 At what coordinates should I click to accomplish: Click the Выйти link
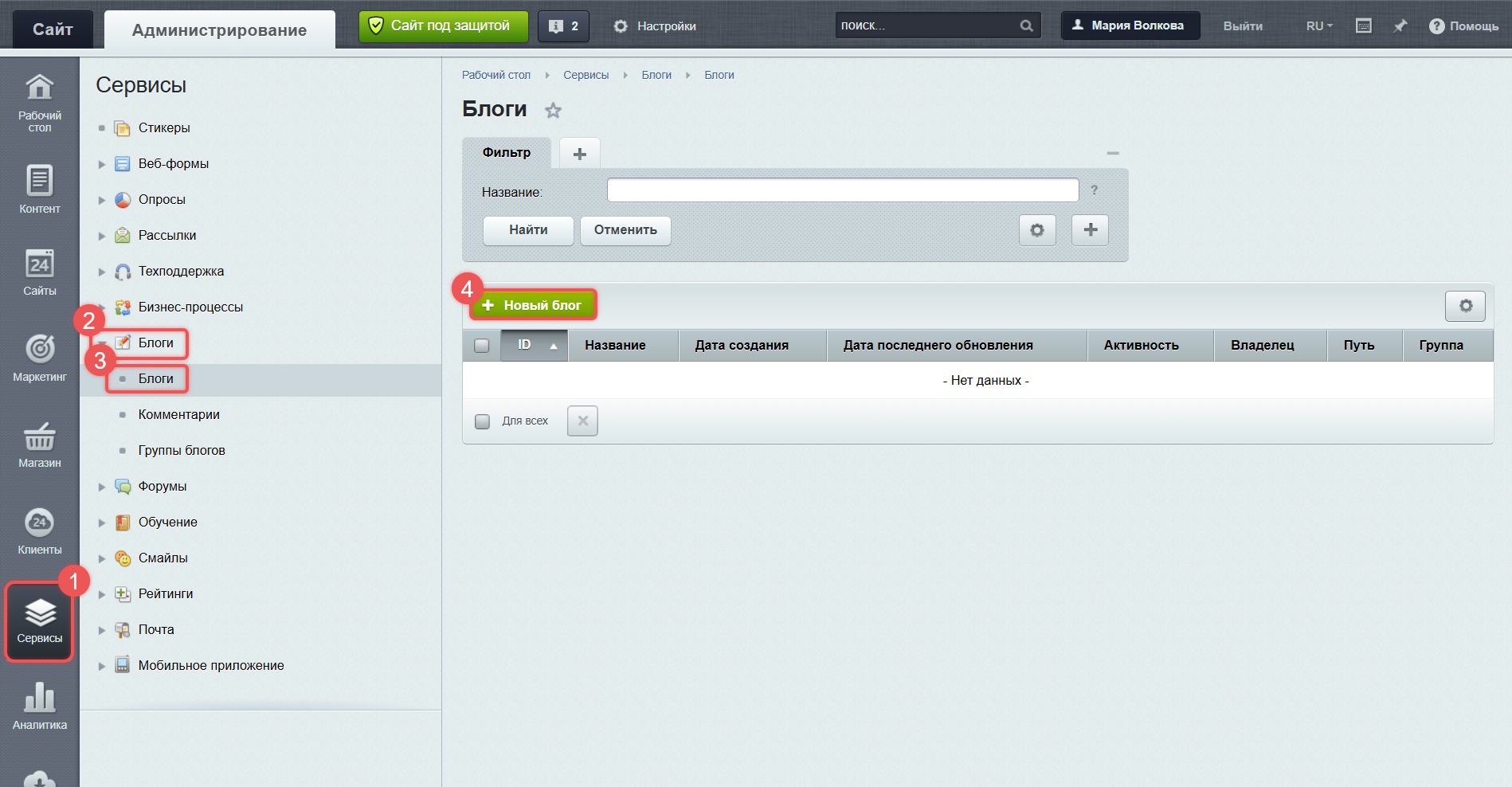[x=1243, y=26]
